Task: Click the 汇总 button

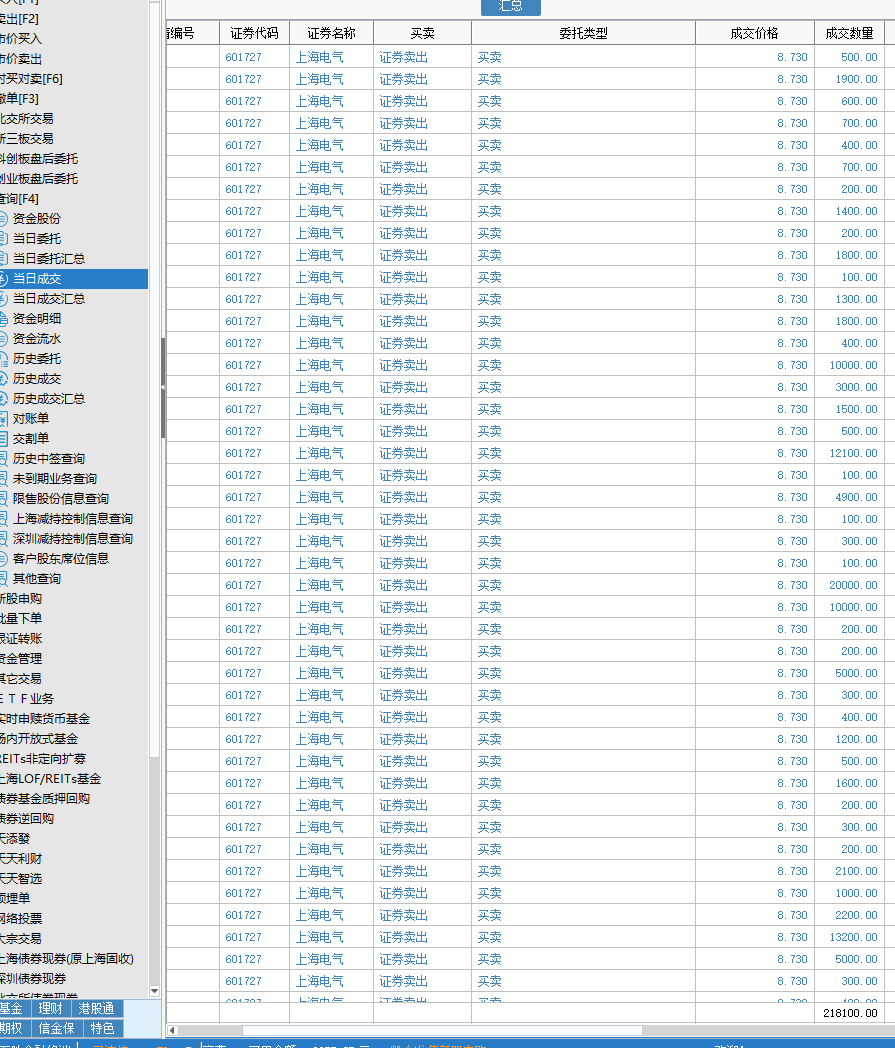Action: pyautogui.click(x=511, y=7)
